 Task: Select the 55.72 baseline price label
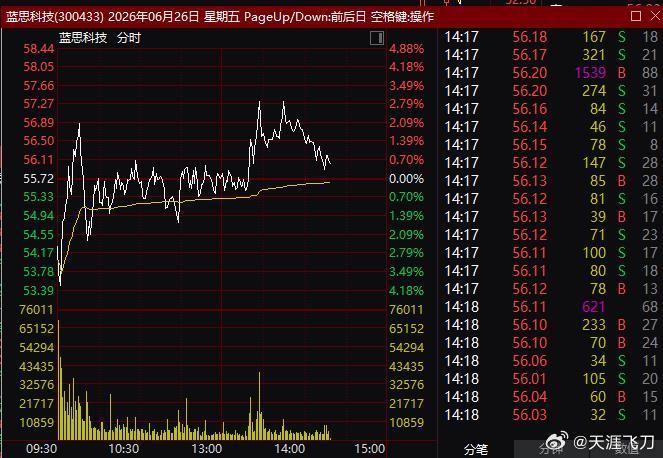[38, 178]
